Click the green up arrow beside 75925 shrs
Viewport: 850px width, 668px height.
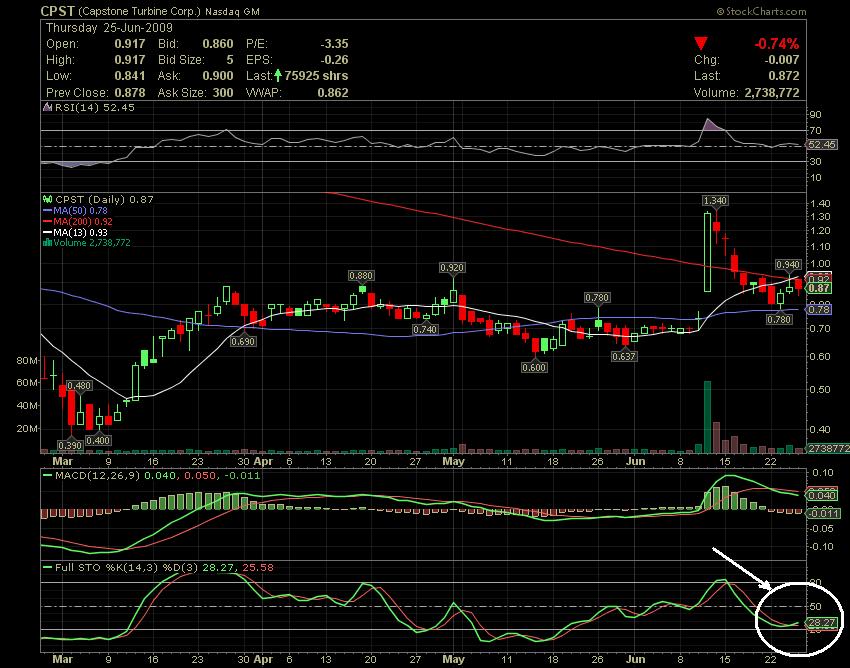click(278, 75)
